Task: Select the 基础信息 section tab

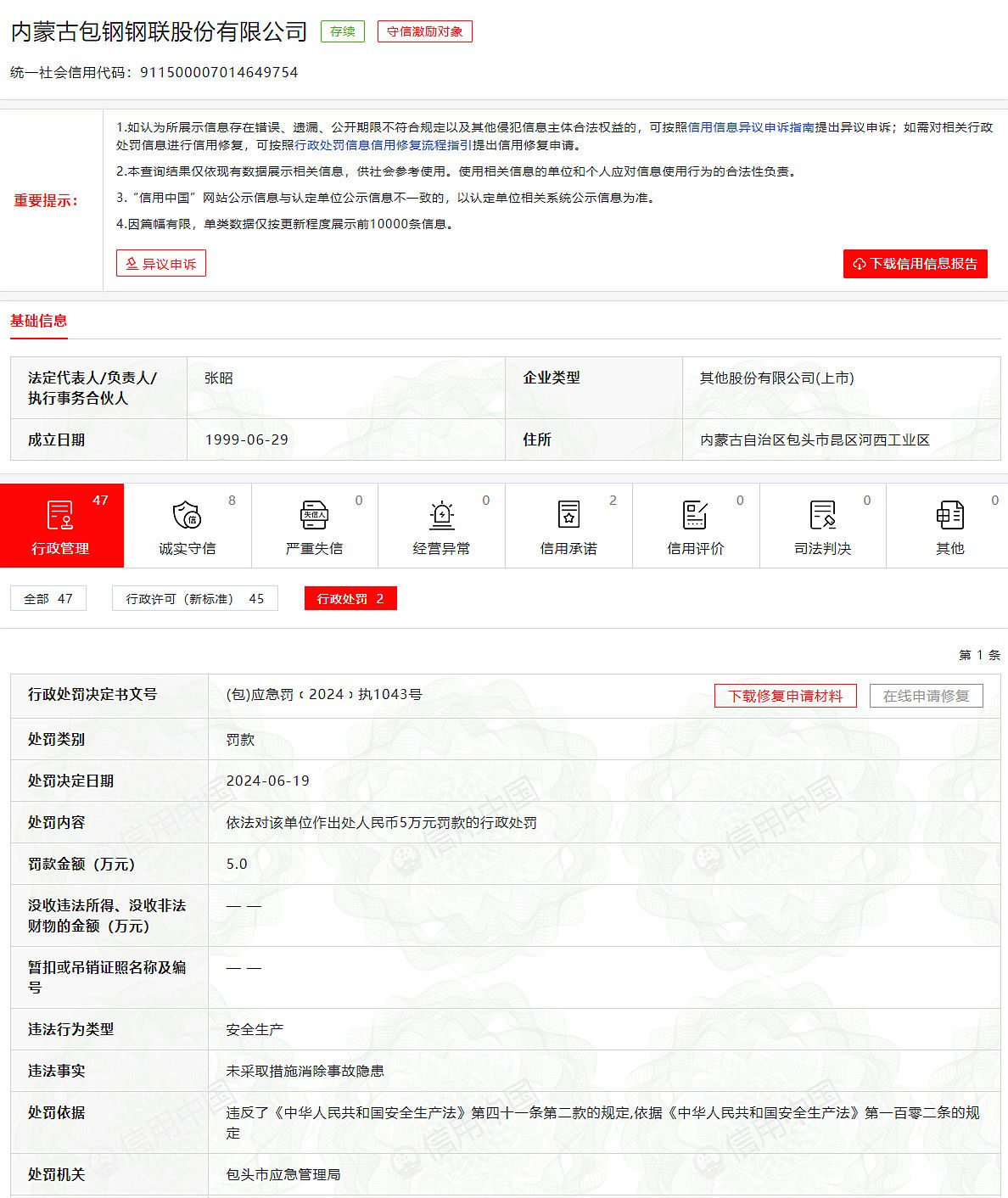Action: (x=38, y=321)
